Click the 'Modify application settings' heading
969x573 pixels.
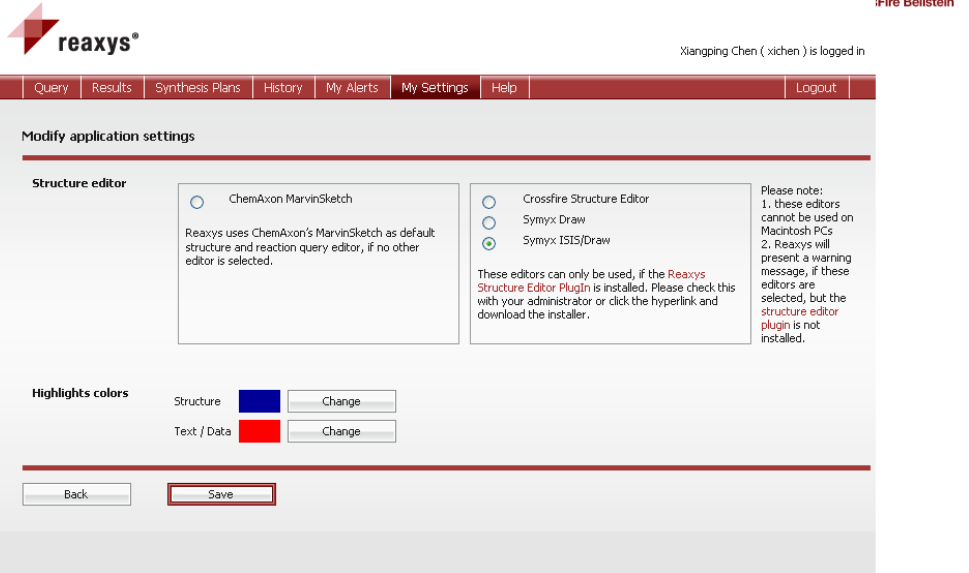click(108, 136)
